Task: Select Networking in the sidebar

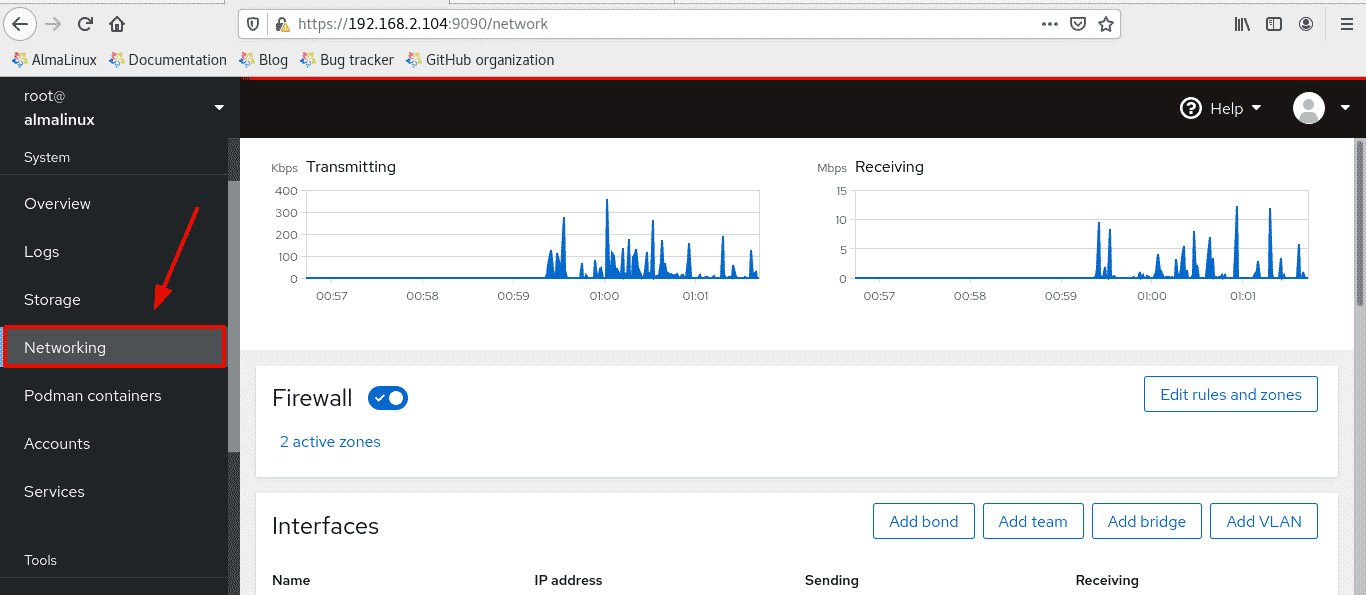Action: pos(114,348)
